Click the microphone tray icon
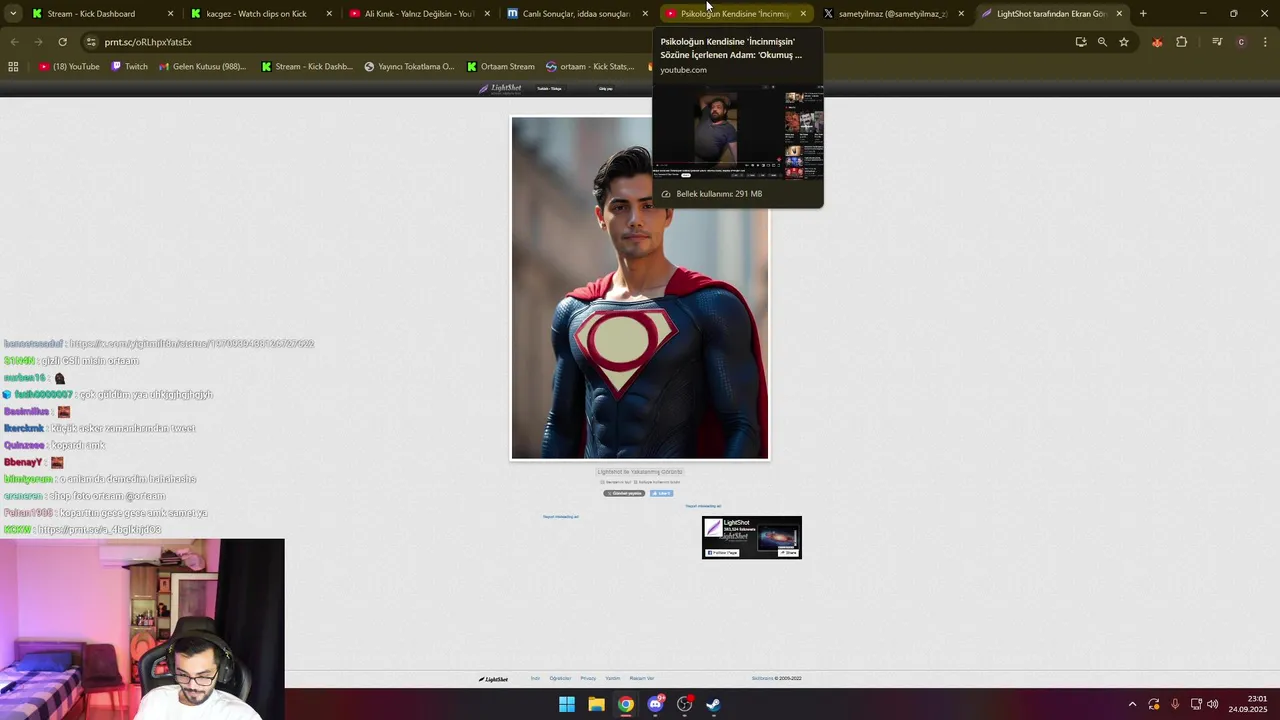The width and height of the screenshot is (1280, 720). pos(1175,704)
